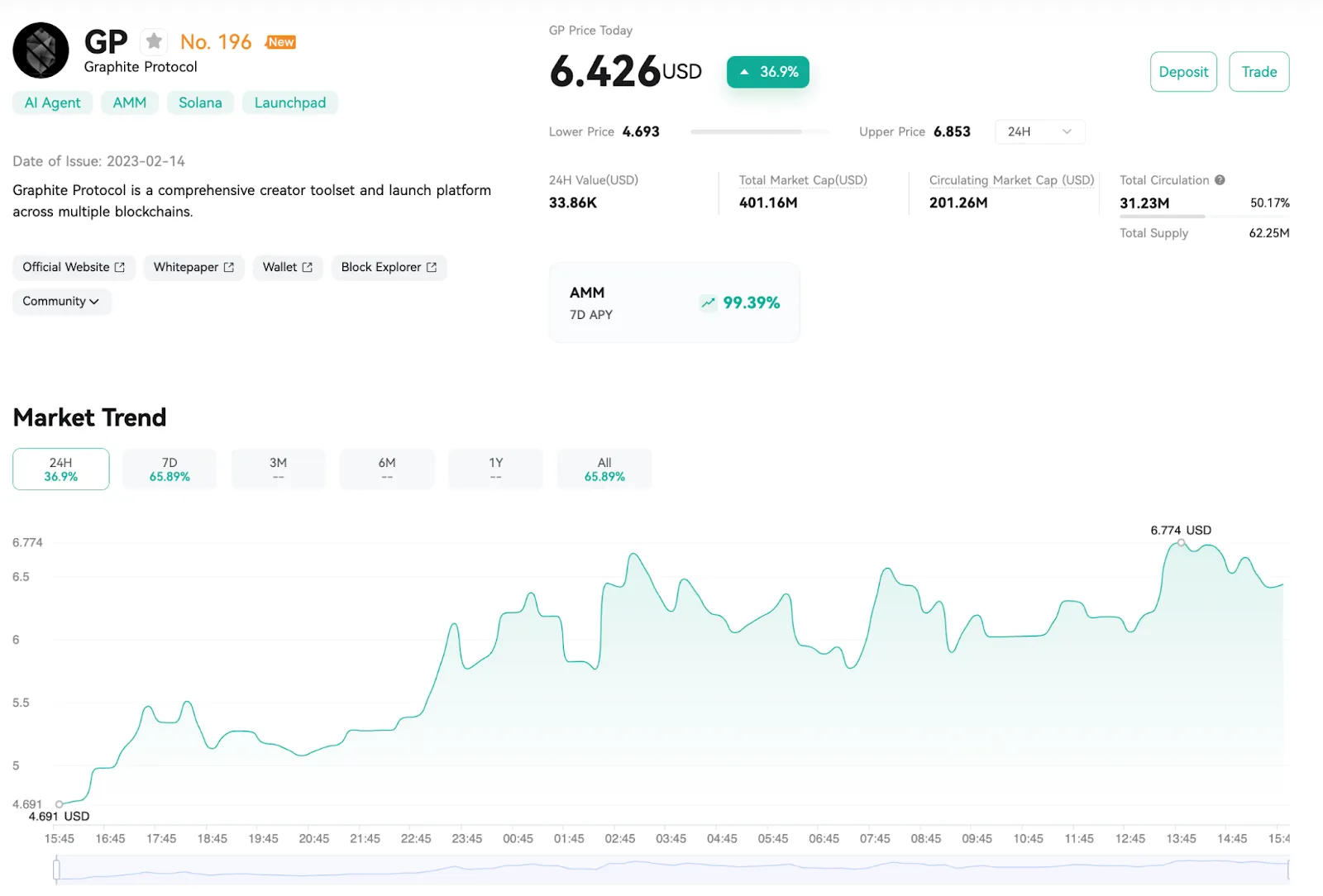
Task: Click the New badge beside No. 196
Action: pos(280,42)
